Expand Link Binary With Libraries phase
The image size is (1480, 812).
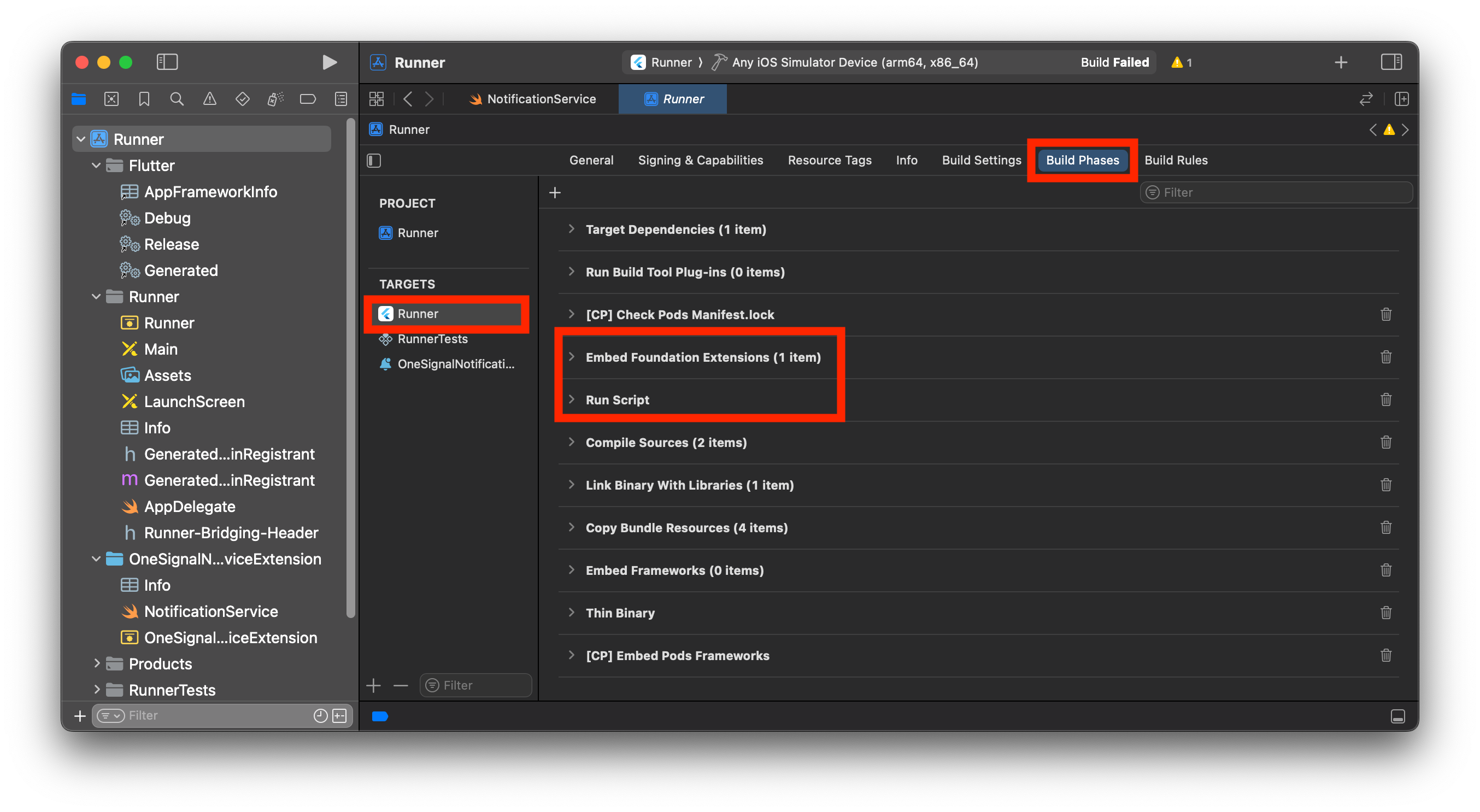click(x=571, y=484)
